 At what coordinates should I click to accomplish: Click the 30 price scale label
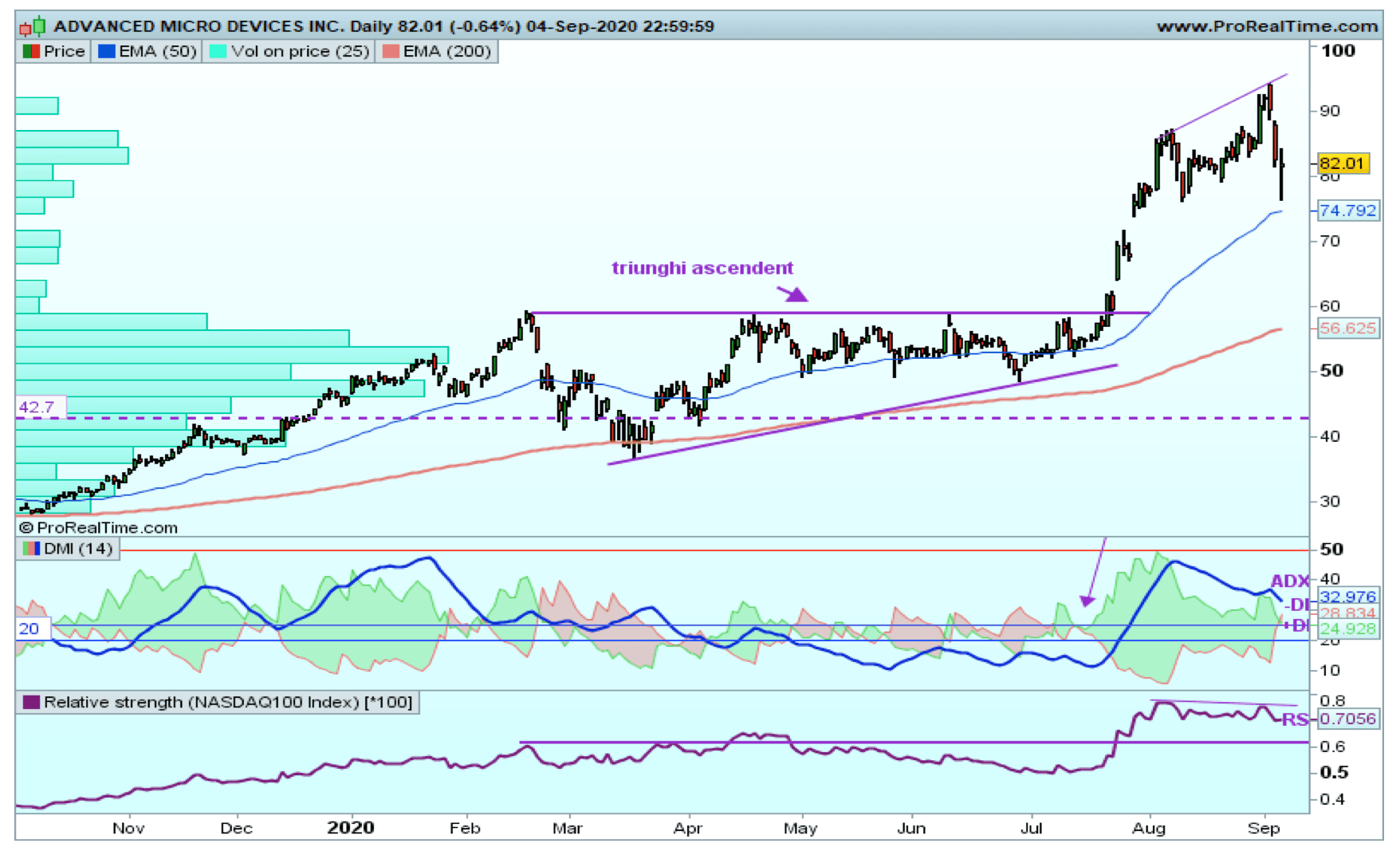click(x=1330, y=501)
